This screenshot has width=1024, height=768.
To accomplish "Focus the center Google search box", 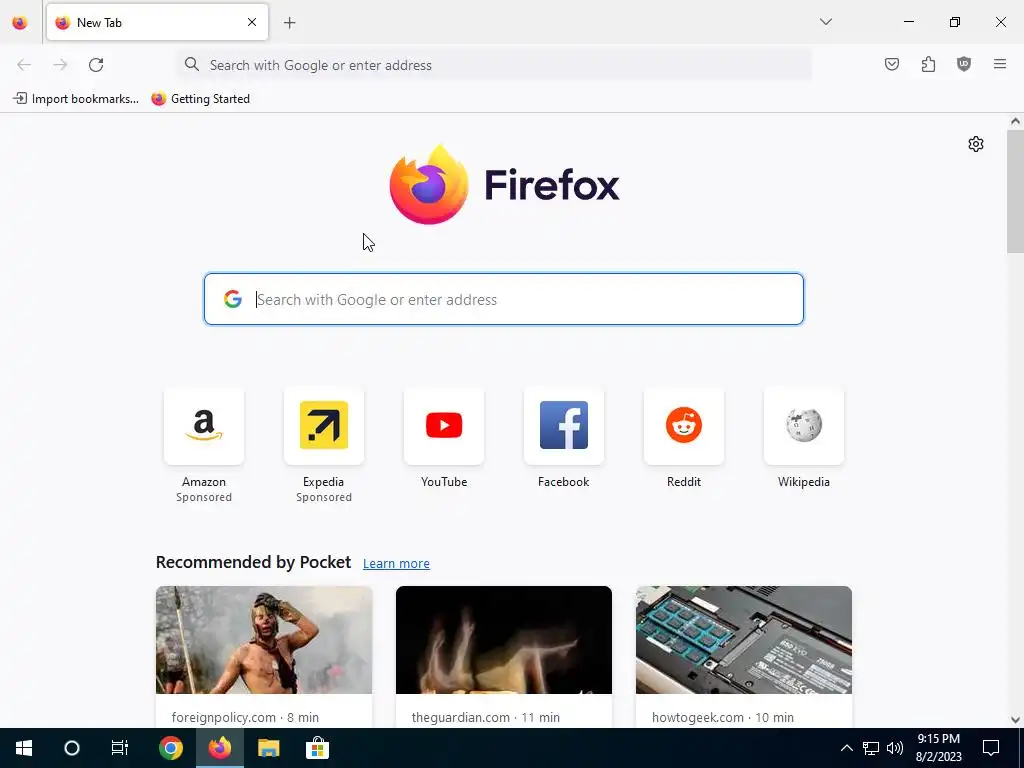I will pos(504,299).
